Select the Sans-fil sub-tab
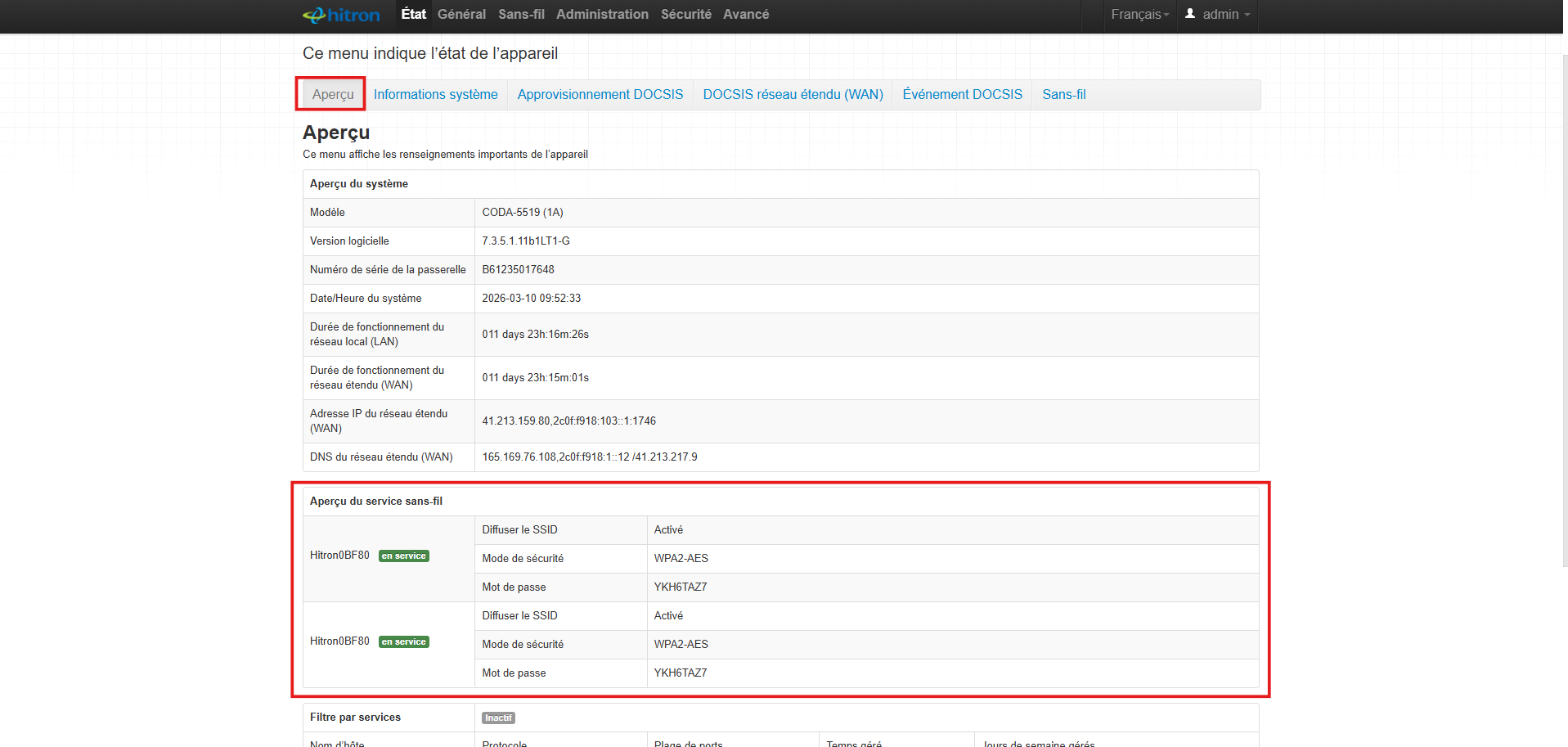The height and width of the screenshot is (747, 1568). (1063, 94)
